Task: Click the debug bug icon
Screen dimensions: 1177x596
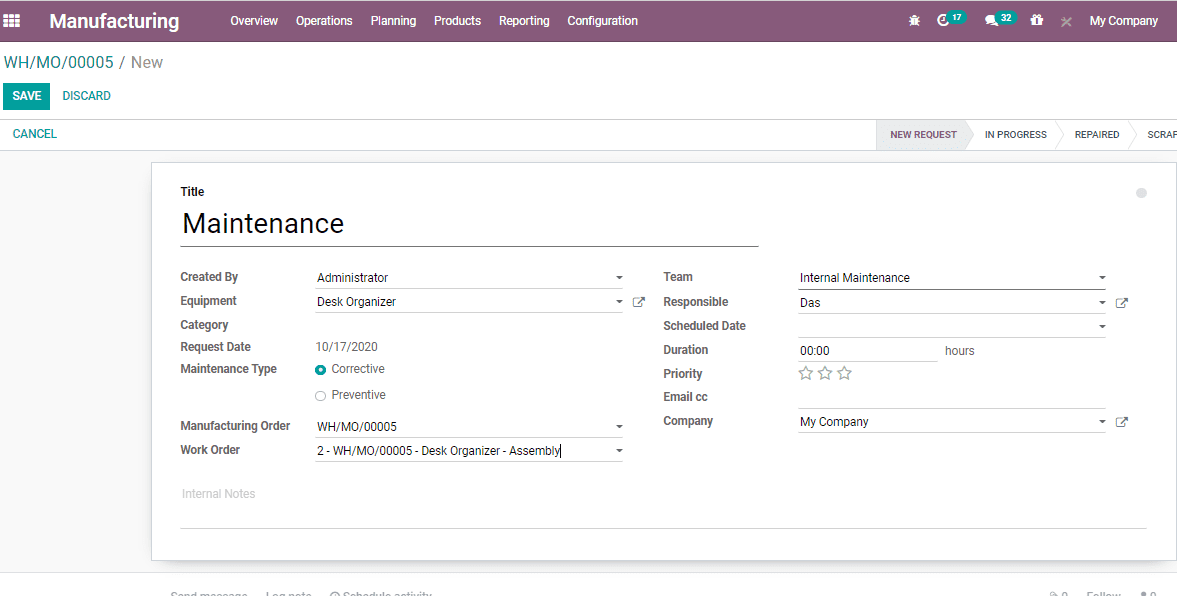Action: click(914, 20)
